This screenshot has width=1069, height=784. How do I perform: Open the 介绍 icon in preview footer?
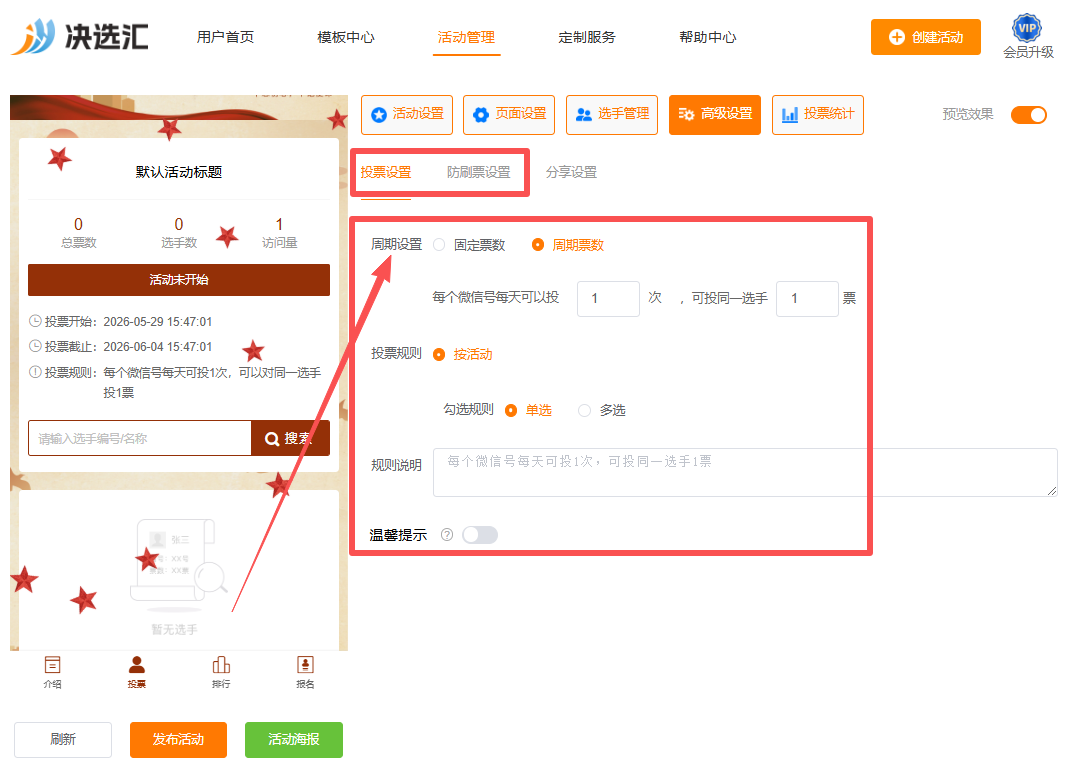pos(52,672)
